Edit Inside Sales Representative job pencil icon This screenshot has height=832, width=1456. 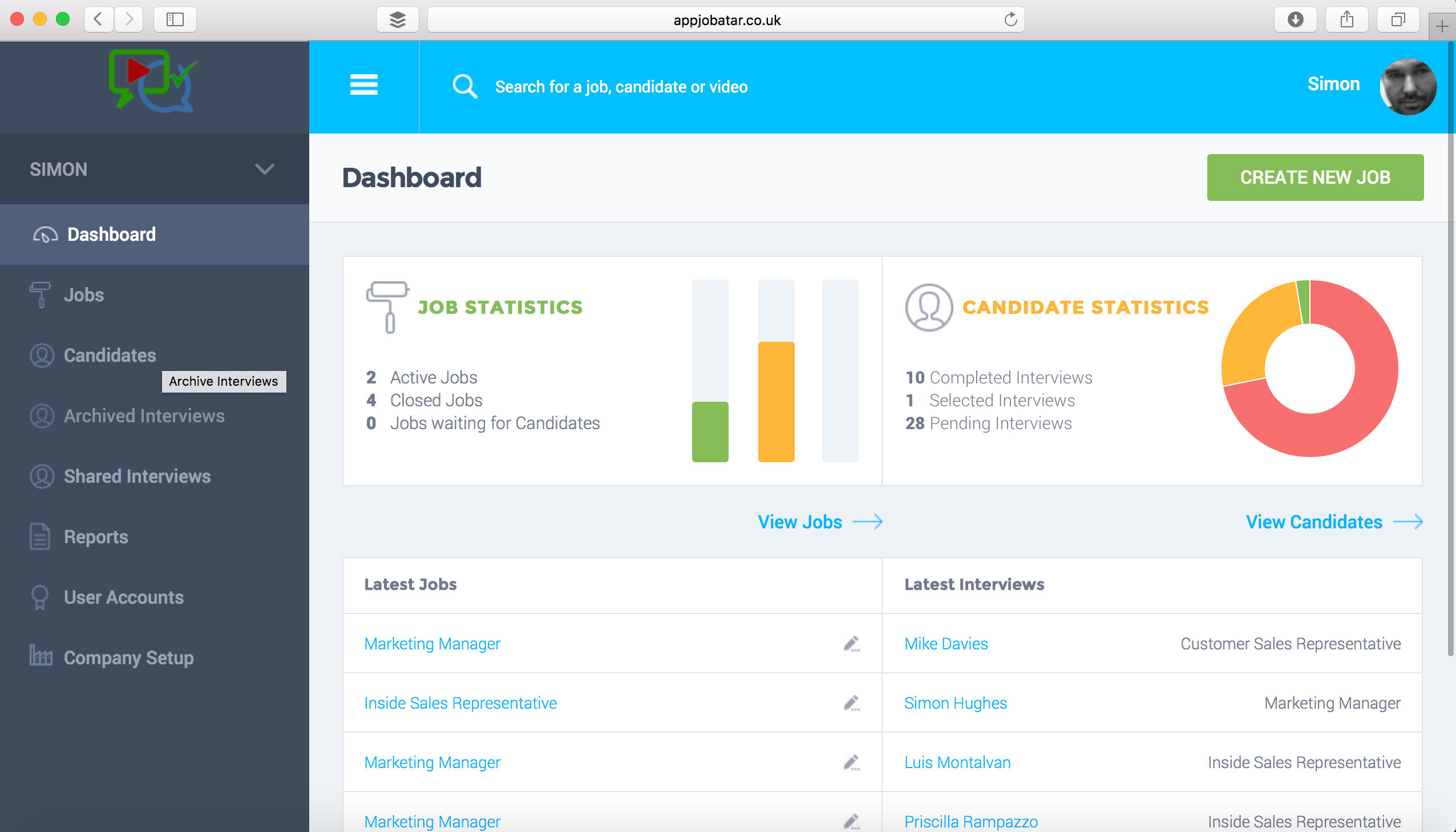click(x=851, y=703)
